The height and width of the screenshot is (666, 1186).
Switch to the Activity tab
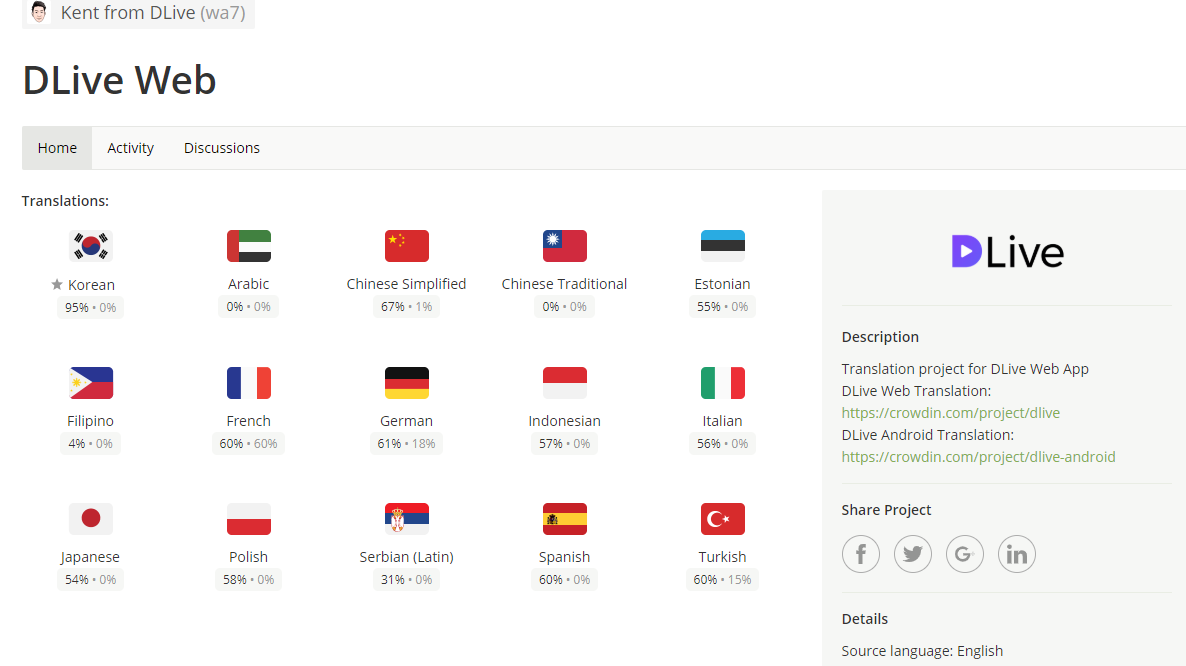130,148
